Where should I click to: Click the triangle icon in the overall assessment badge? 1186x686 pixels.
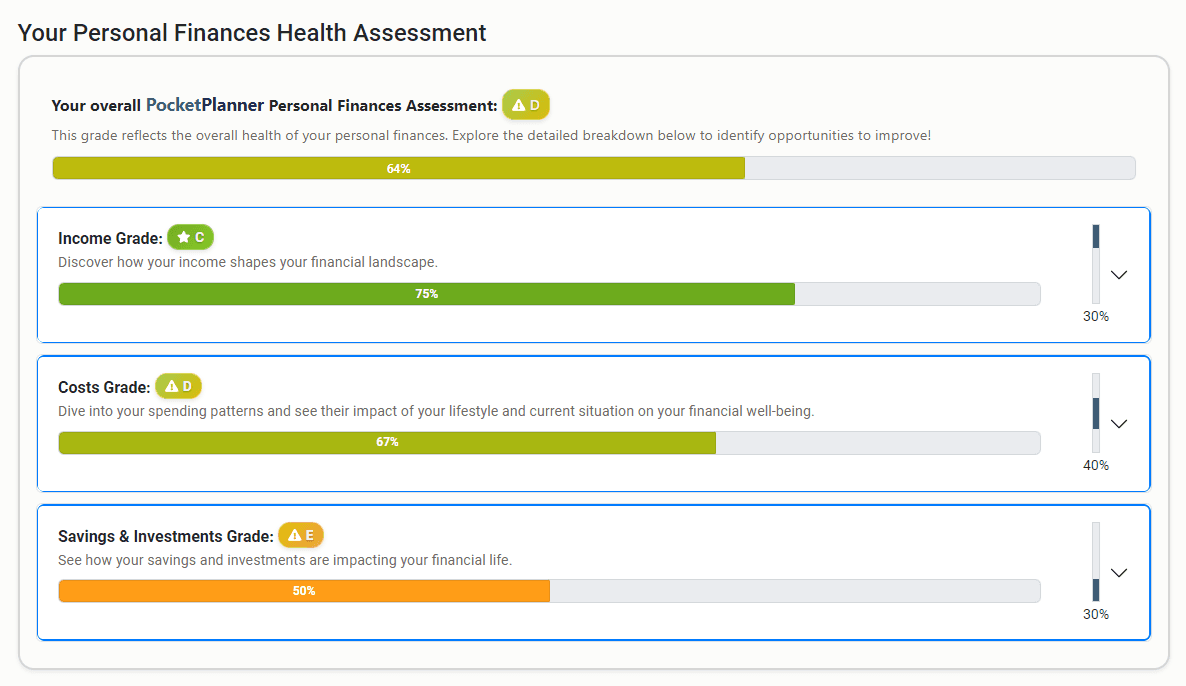(519, 104)
